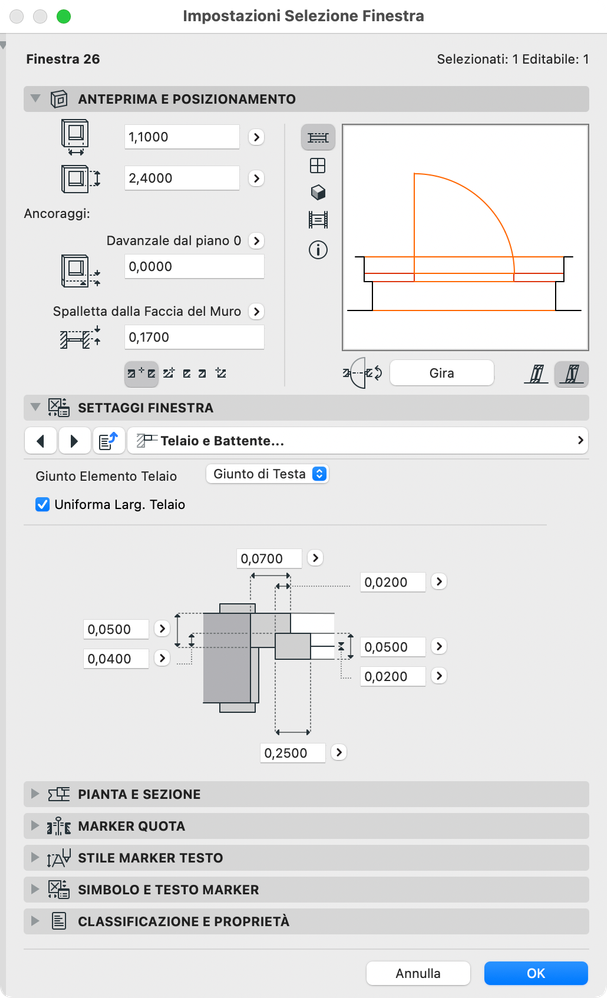
Task: Expand the Stile Marker Testo panel
Action: point(35,857)
